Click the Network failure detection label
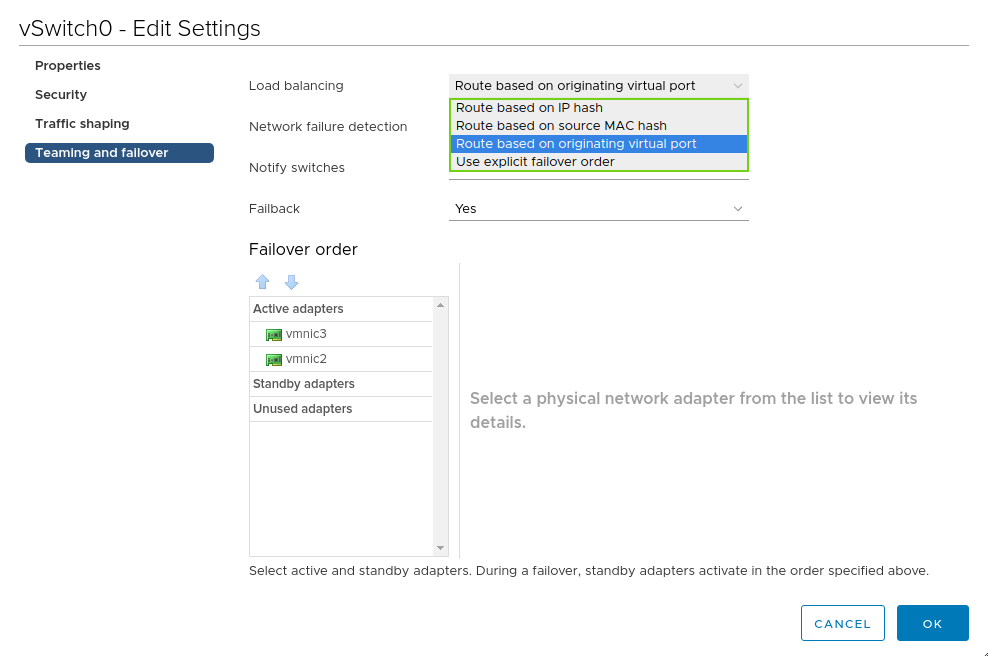 (328, 127)
